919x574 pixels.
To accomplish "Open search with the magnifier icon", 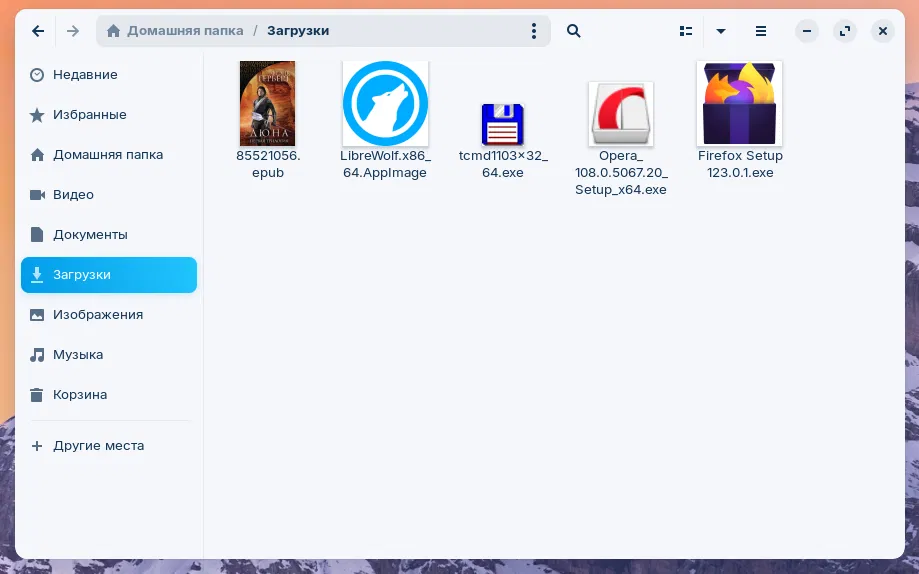I will click(x=574, y=31).
